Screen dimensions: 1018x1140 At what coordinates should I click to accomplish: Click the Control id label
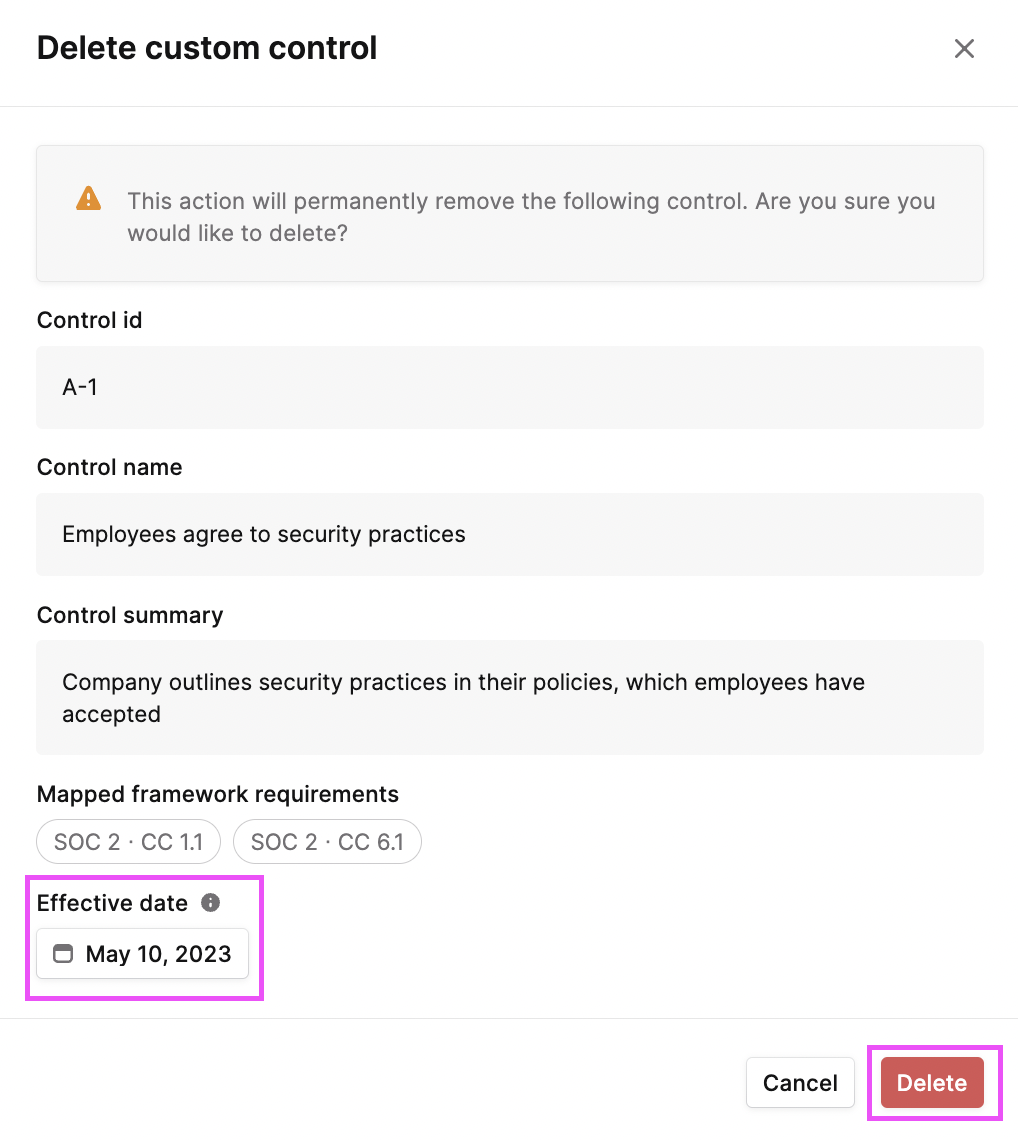pyautogui.click(x=89, y=320)
